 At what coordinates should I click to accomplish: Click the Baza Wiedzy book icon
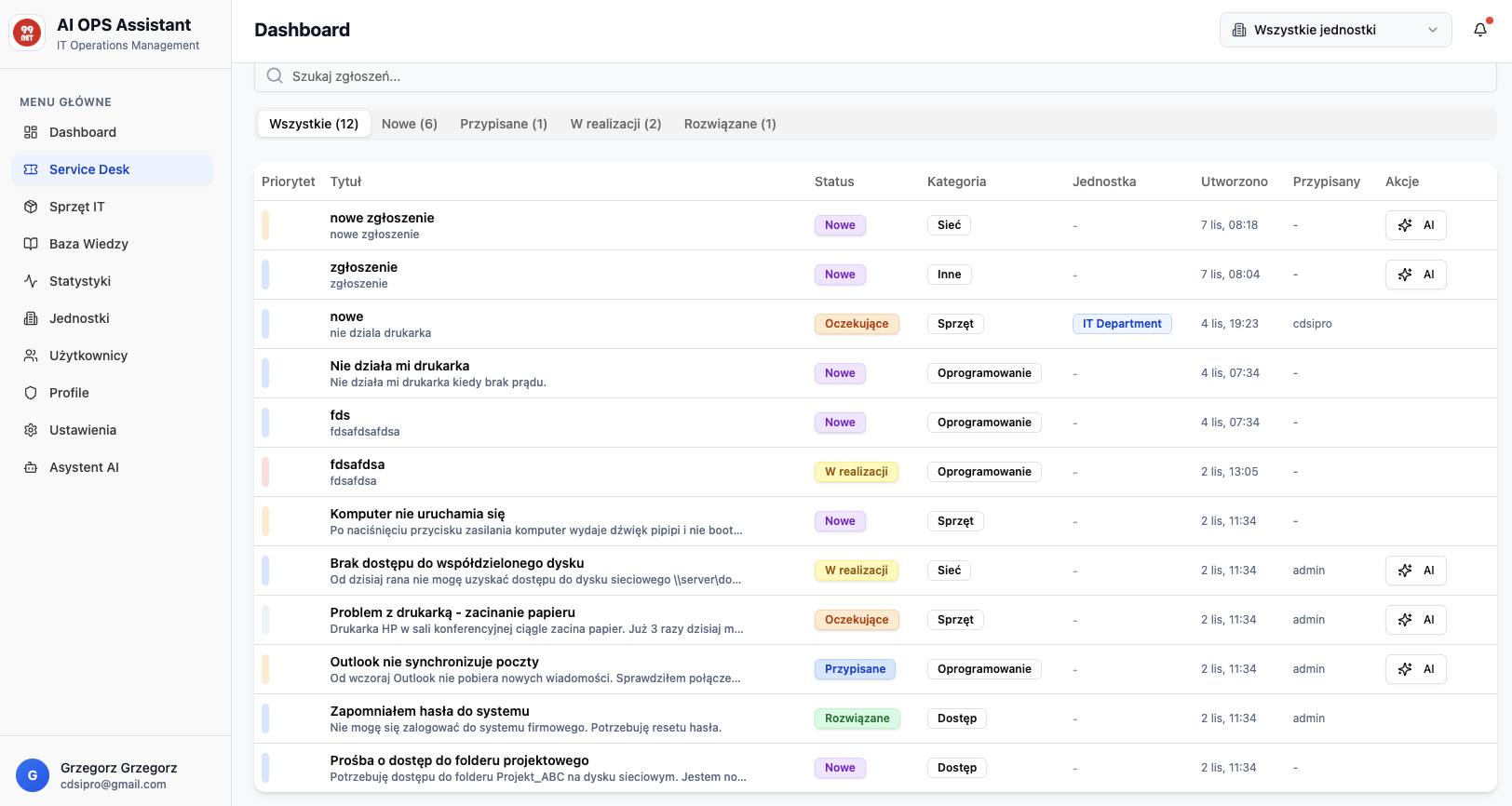pos(31,244)
